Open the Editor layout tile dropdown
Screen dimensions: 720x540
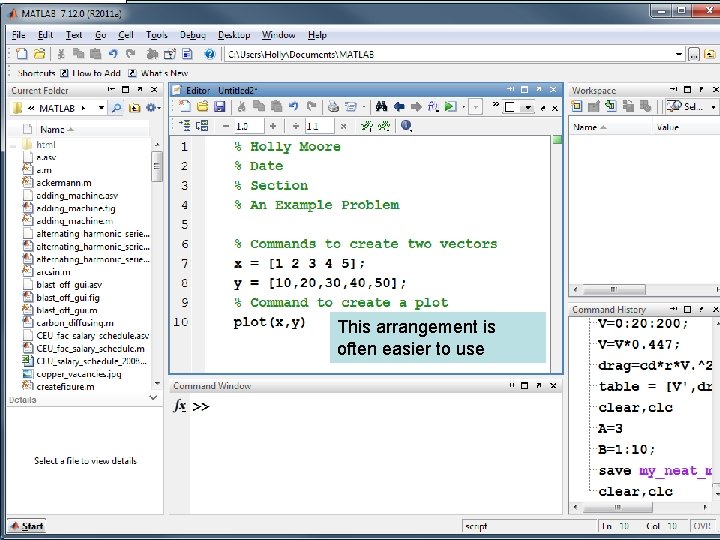click(x=528, y=107)
